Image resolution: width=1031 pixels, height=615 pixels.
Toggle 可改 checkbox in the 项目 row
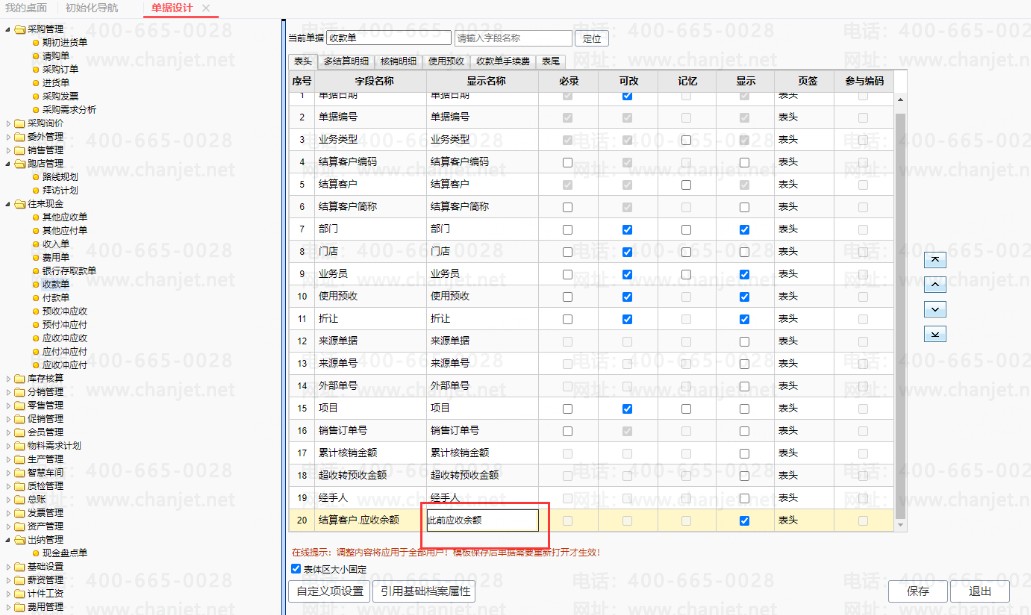[627, 408]
